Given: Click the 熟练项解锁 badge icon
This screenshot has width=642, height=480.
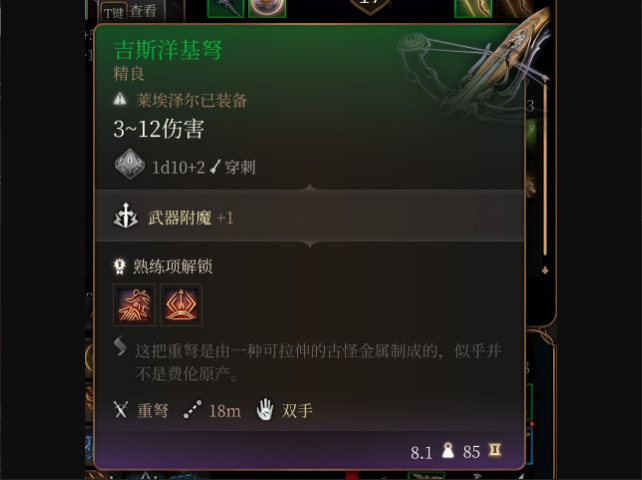Looking at the screenshot, I should coord(120,266).
